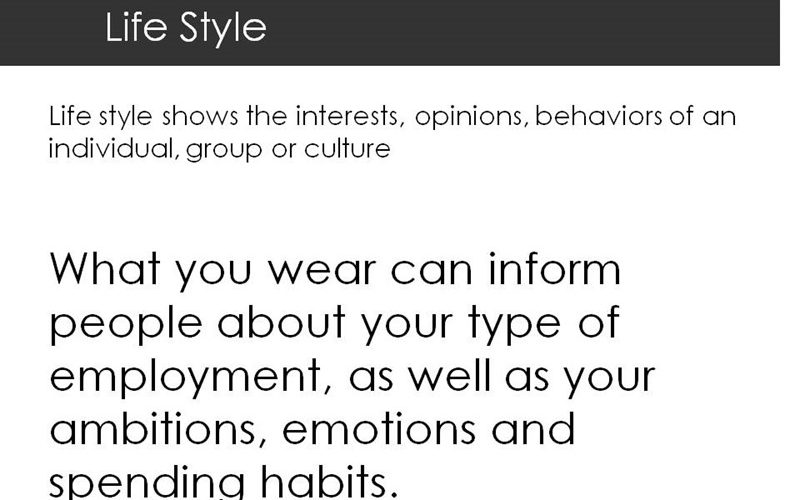Viewport: 800px width, 500px height.
Task: Click the word 'emotions' in the large text
Action: (x=379, y=431)
